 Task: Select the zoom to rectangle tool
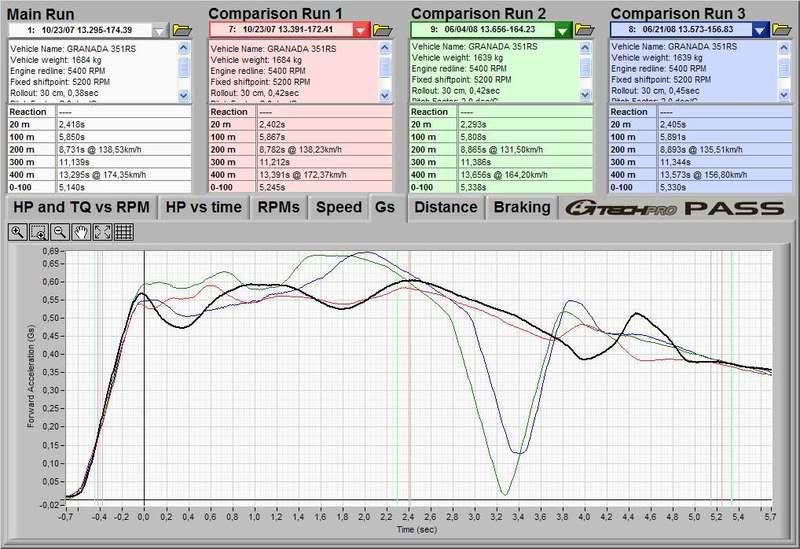click(39, 233)
